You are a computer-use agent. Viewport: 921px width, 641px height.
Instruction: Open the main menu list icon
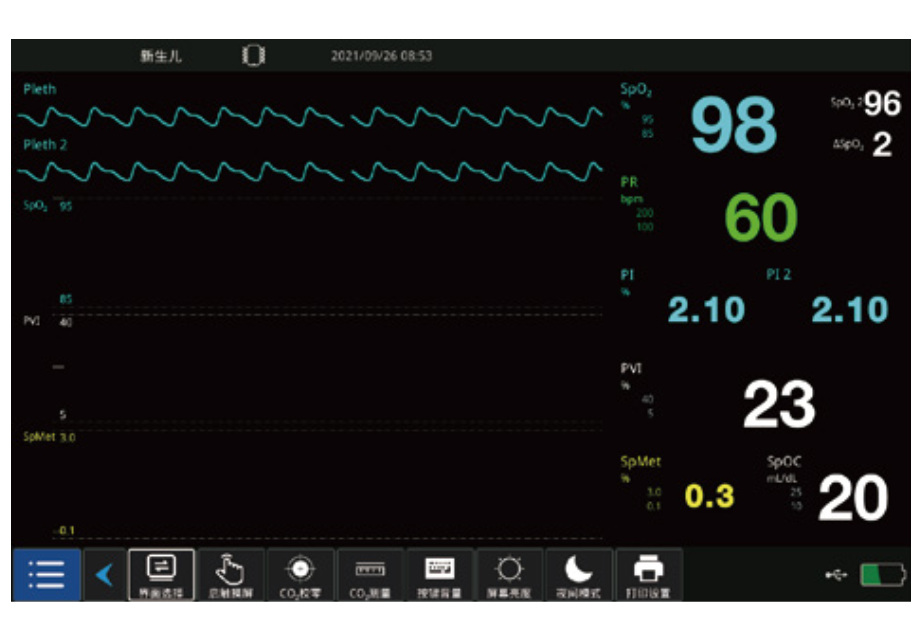[46, 575]
